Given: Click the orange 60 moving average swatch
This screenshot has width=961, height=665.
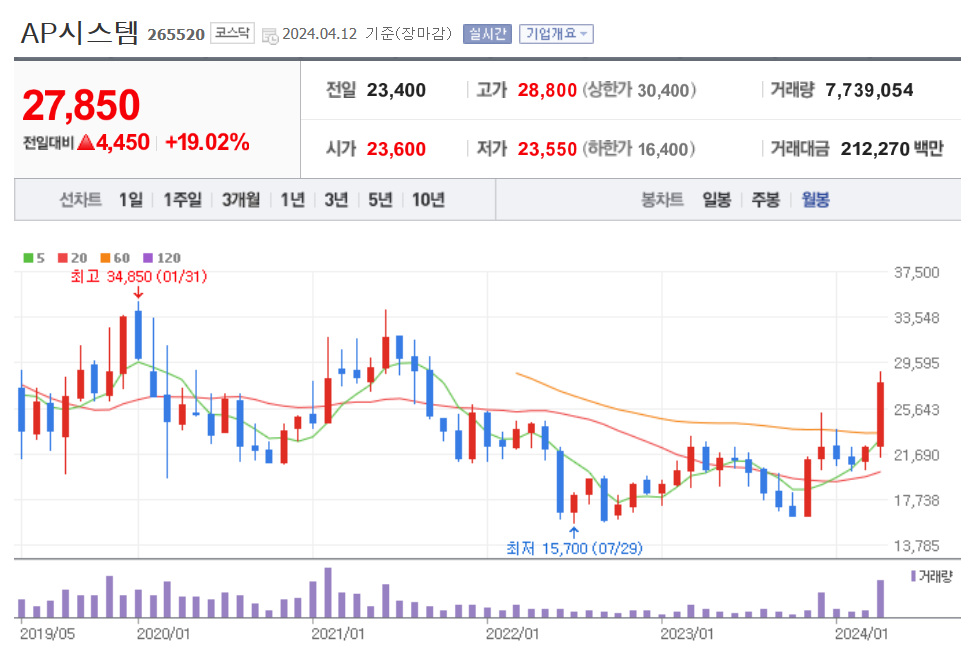Looking at the screenshot, I should pos(105,258).
